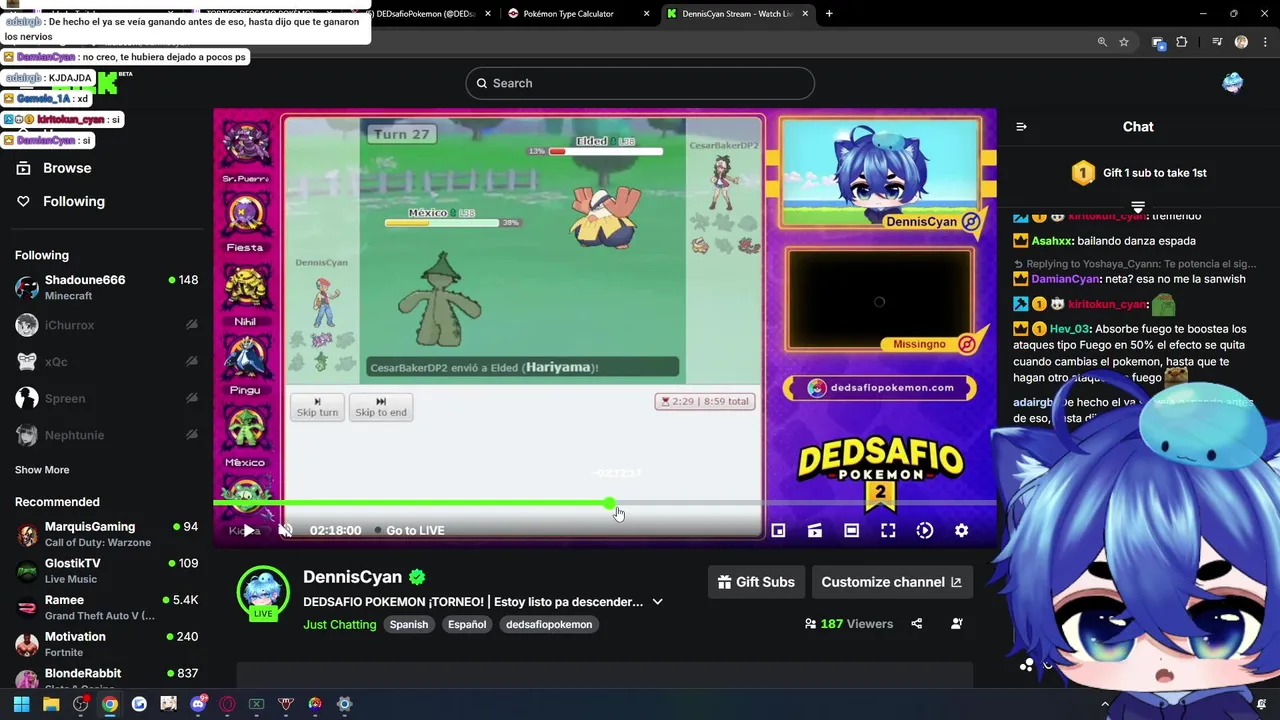Open Discord from taskbar

[x=198, y=704]
